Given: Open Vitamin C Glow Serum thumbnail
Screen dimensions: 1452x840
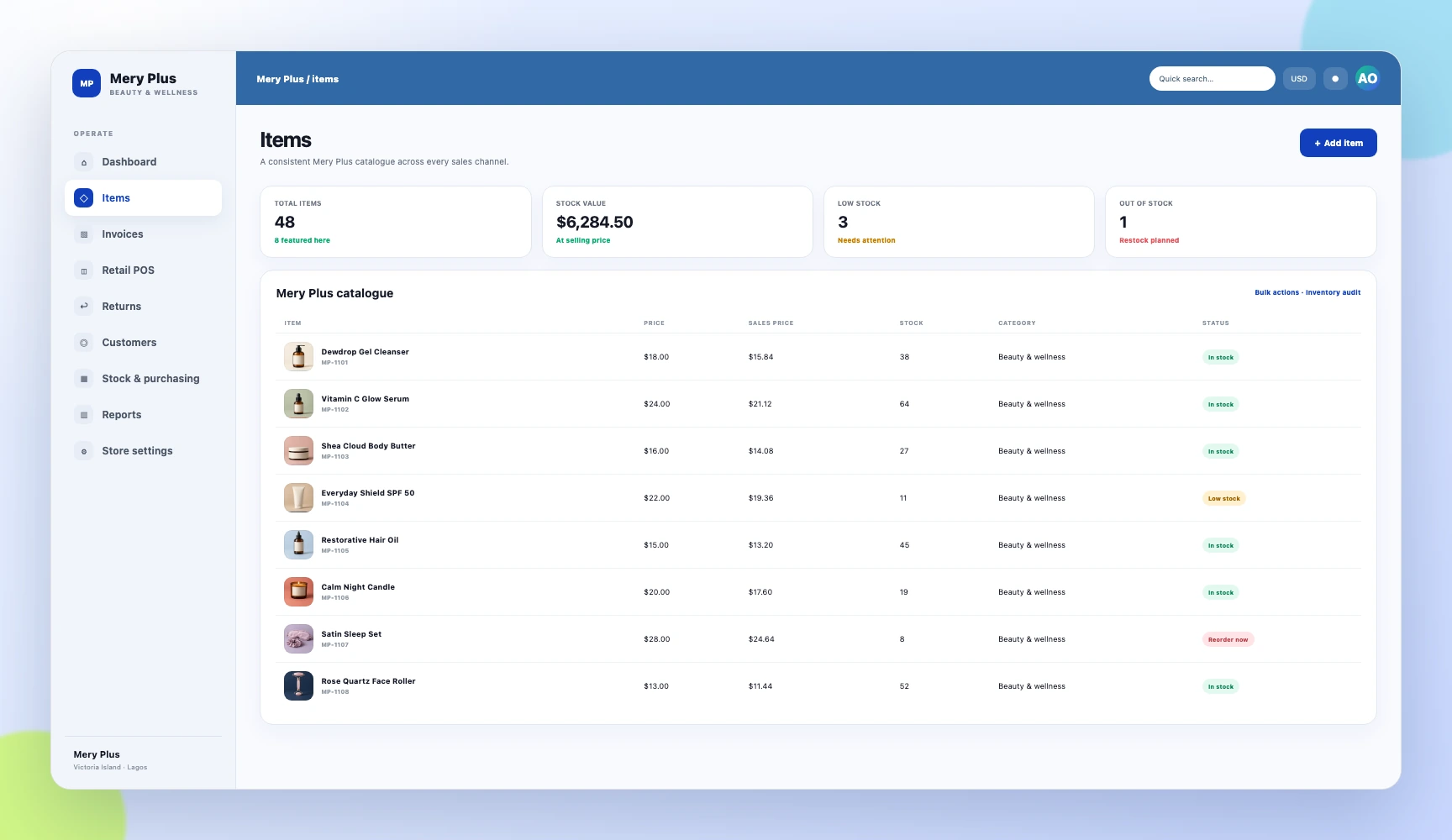Looking at the screenshot, I should tap(298, 404).
